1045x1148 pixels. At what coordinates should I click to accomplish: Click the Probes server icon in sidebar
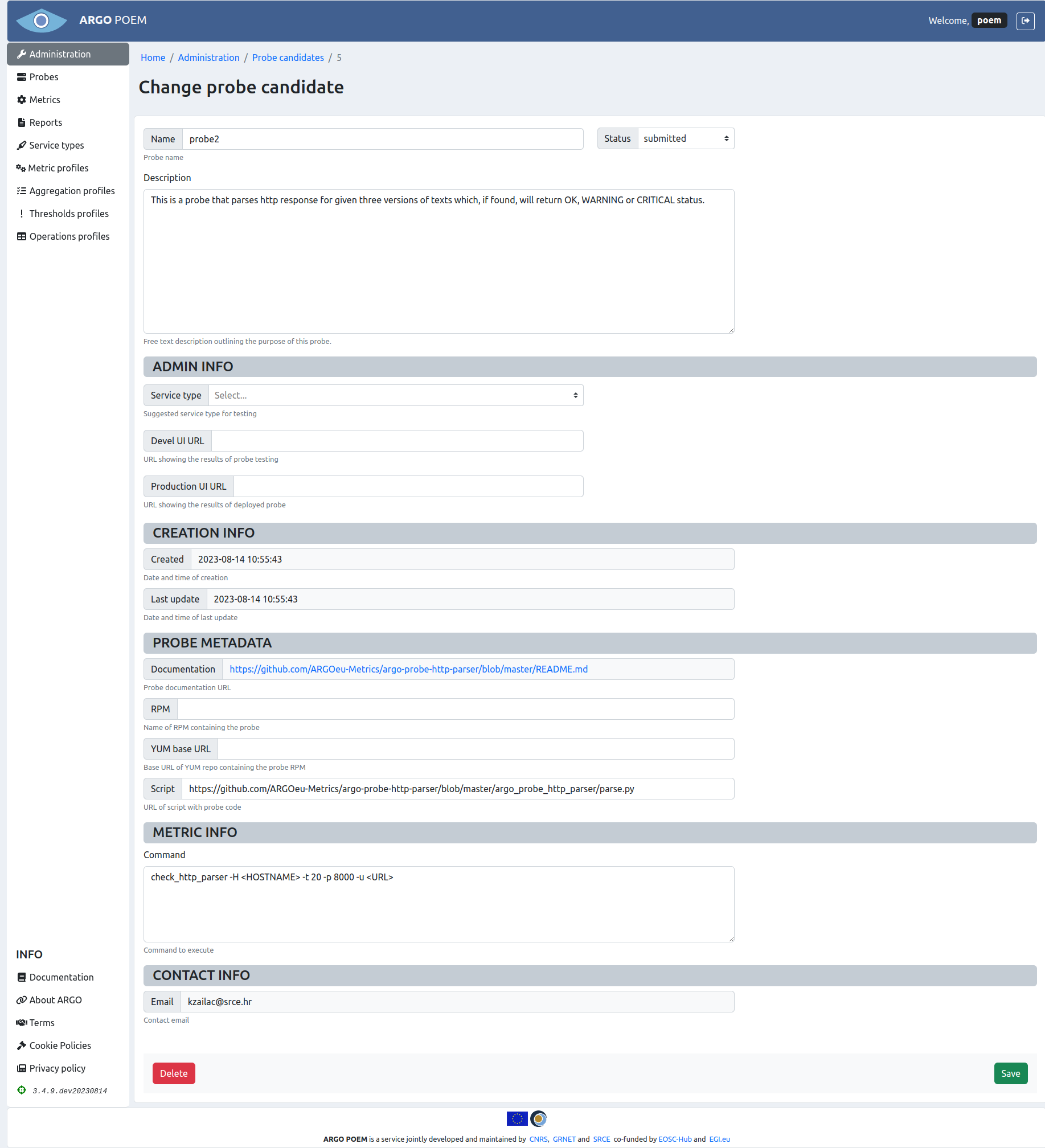click(22, 77)
